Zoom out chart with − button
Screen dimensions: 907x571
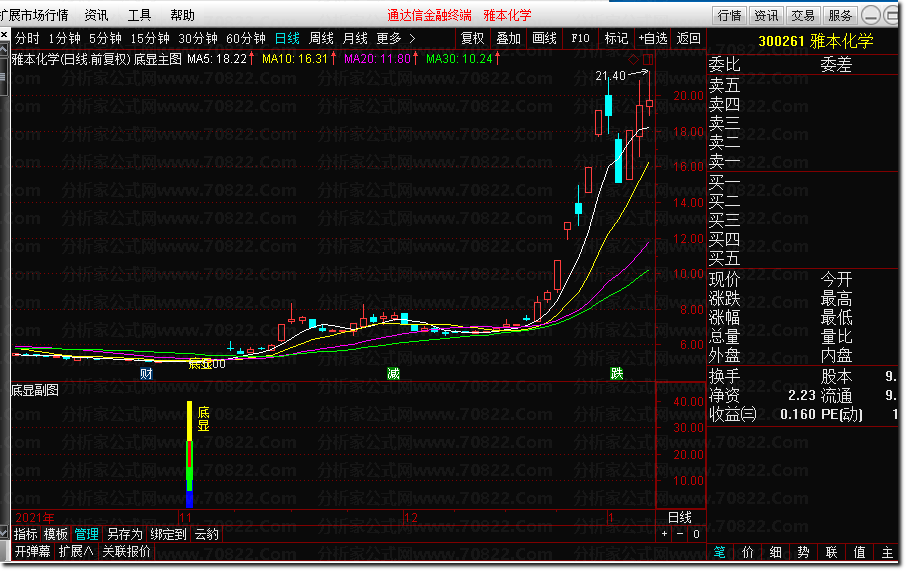pyautogui.click(x=680, y=534)
